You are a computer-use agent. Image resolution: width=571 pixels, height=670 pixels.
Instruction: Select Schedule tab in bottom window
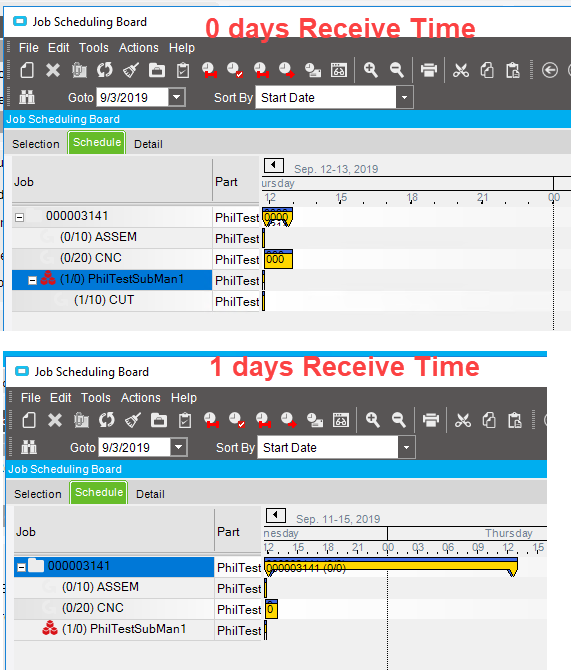99,492
